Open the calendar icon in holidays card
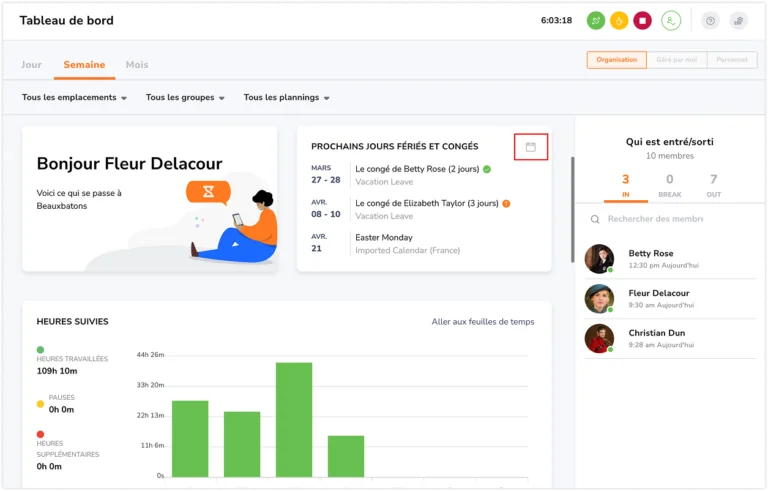The width and height of the screenshot is (768, 491). point(530,147)
